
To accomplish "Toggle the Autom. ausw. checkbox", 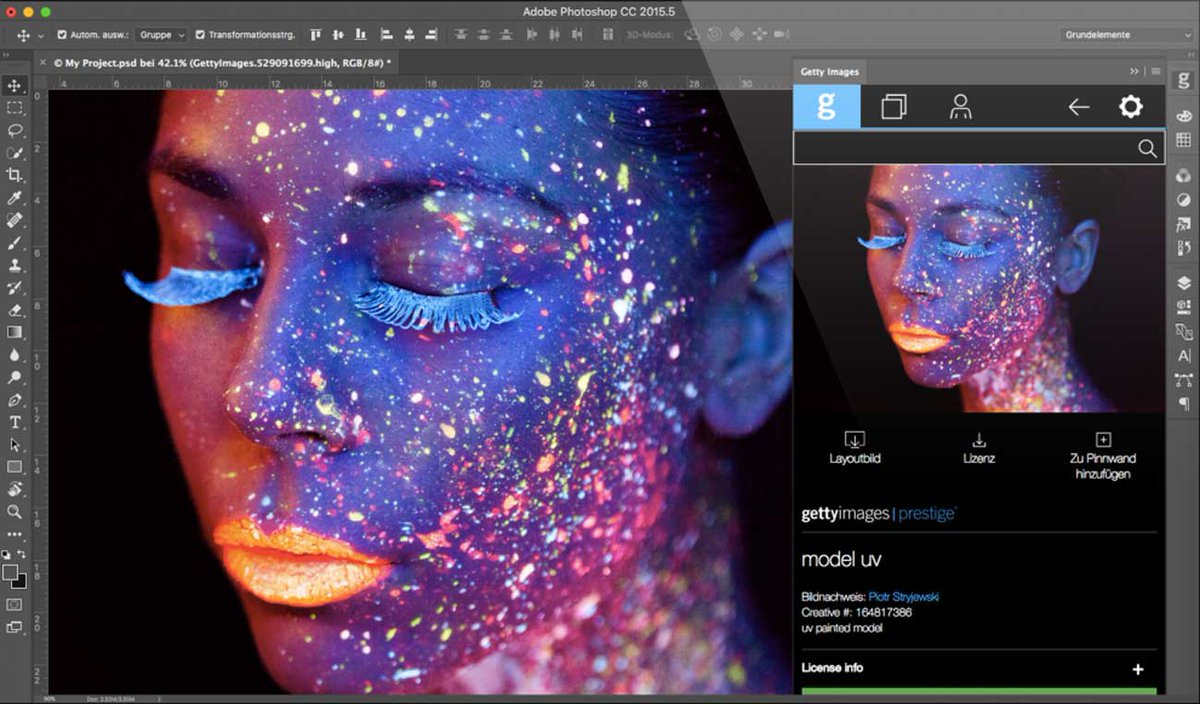I will pyautogui.click(x=63, y=35).
